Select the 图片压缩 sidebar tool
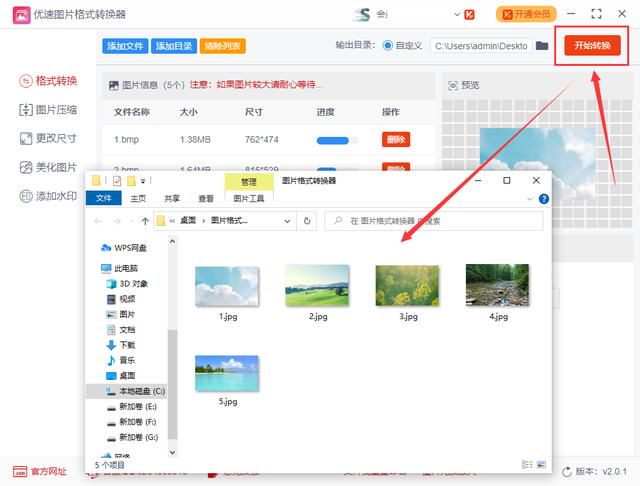This screenshot has width=640, height=486. pos(48,110)
